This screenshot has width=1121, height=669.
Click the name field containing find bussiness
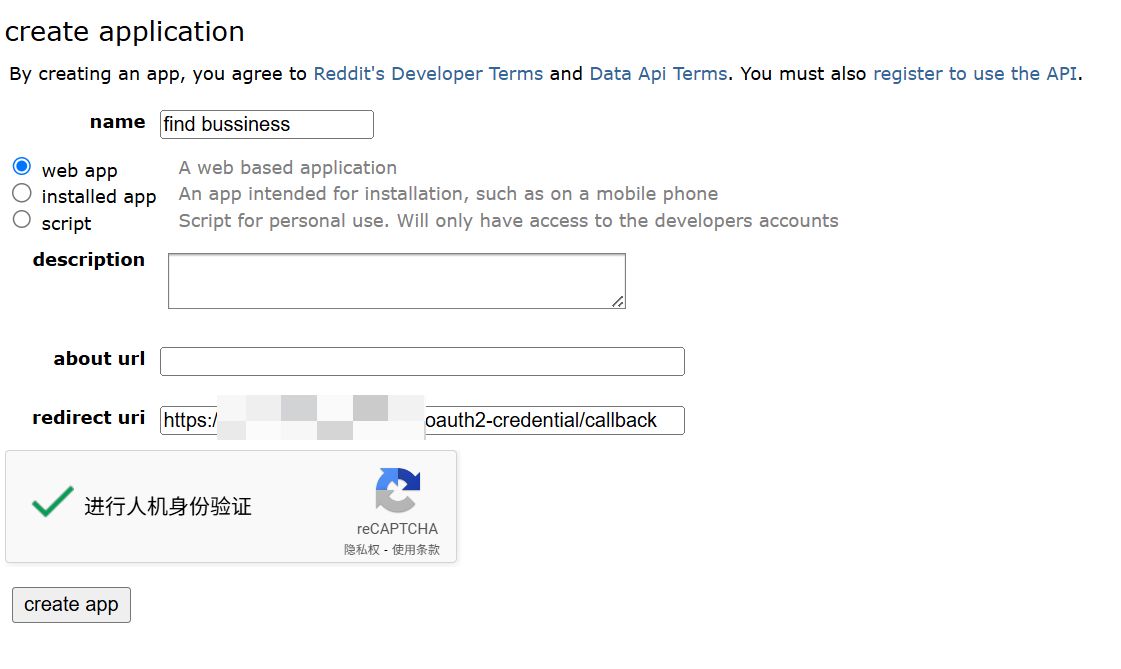click(266, 124)
